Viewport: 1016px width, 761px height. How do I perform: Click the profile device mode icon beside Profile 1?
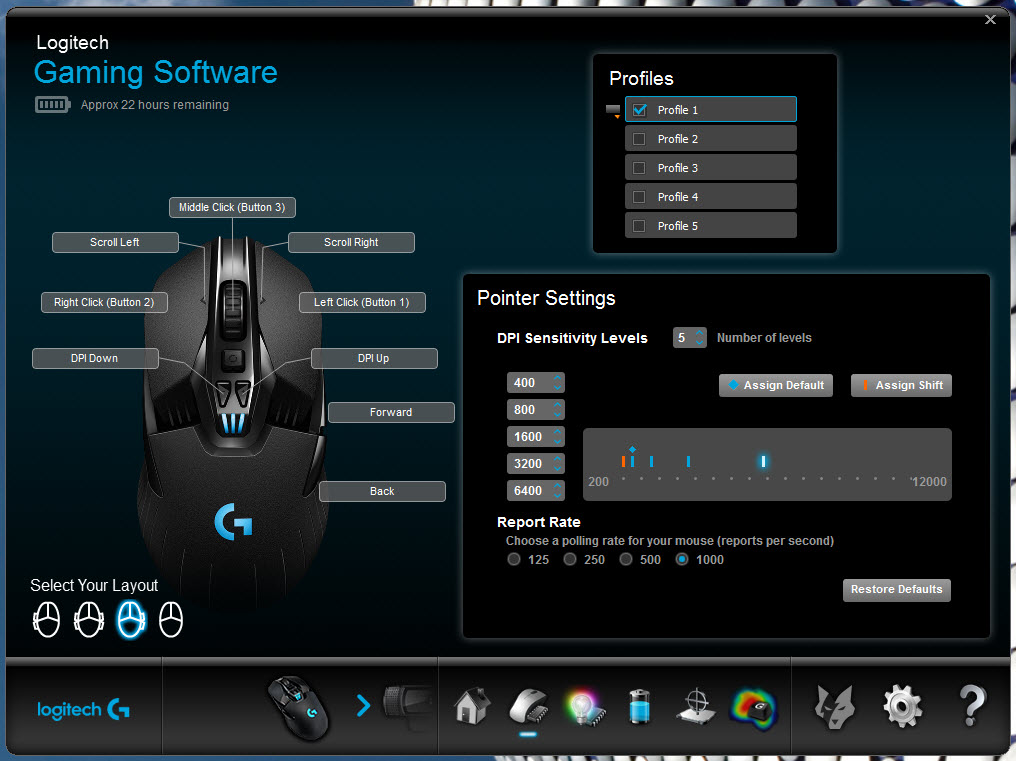pos(613,111)
